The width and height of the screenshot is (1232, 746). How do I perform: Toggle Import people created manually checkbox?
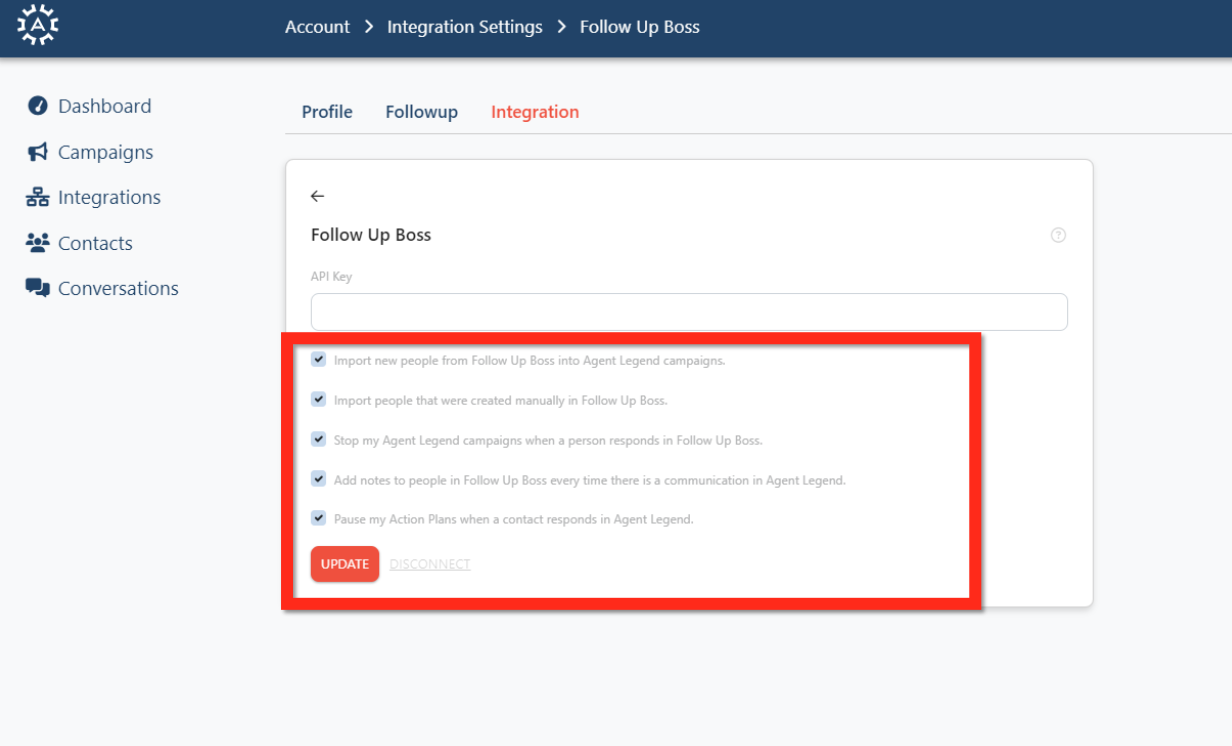pos(318,399)
